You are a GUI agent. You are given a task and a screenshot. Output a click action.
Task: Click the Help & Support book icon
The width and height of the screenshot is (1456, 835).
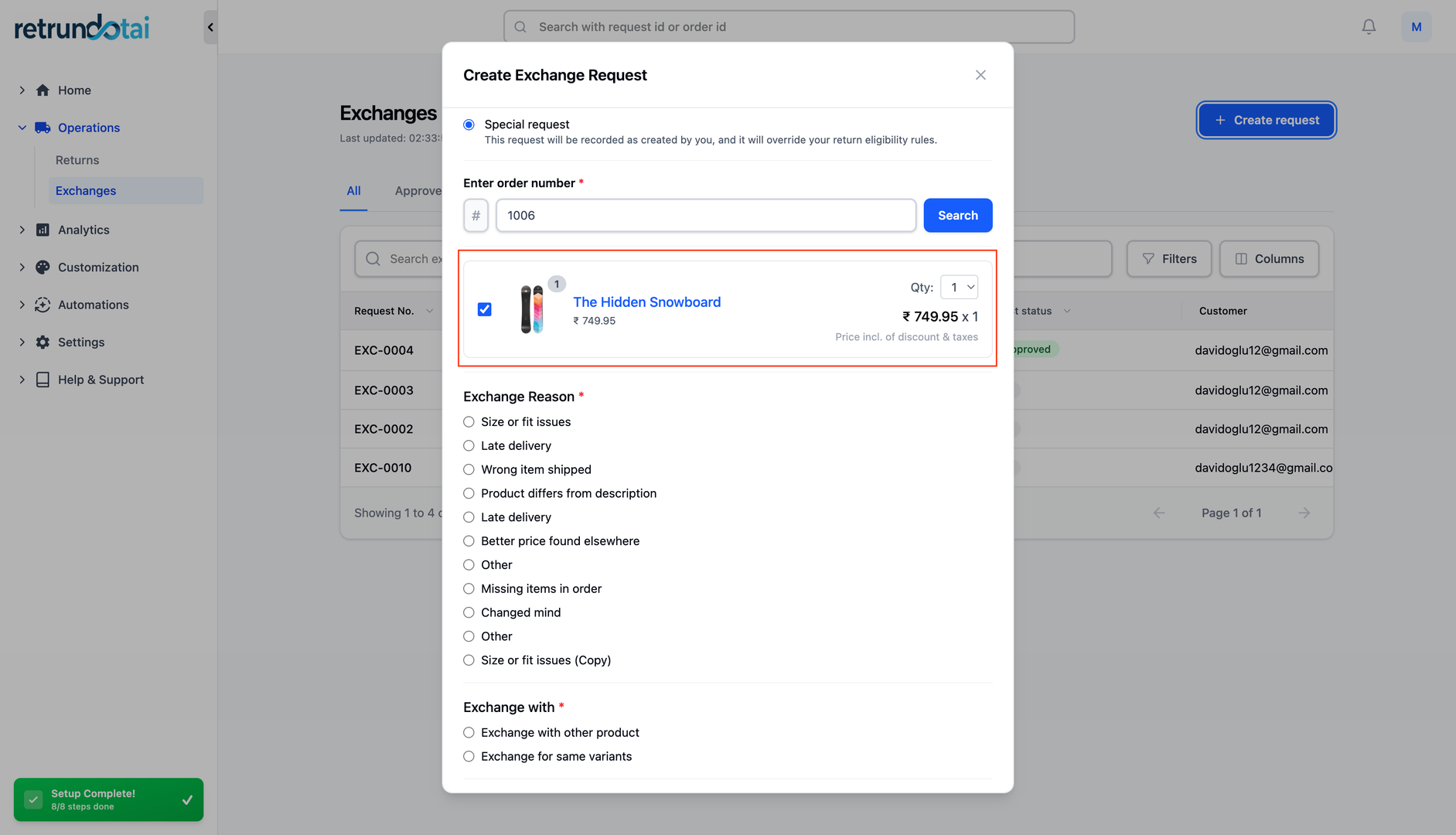tap(43, 380)
